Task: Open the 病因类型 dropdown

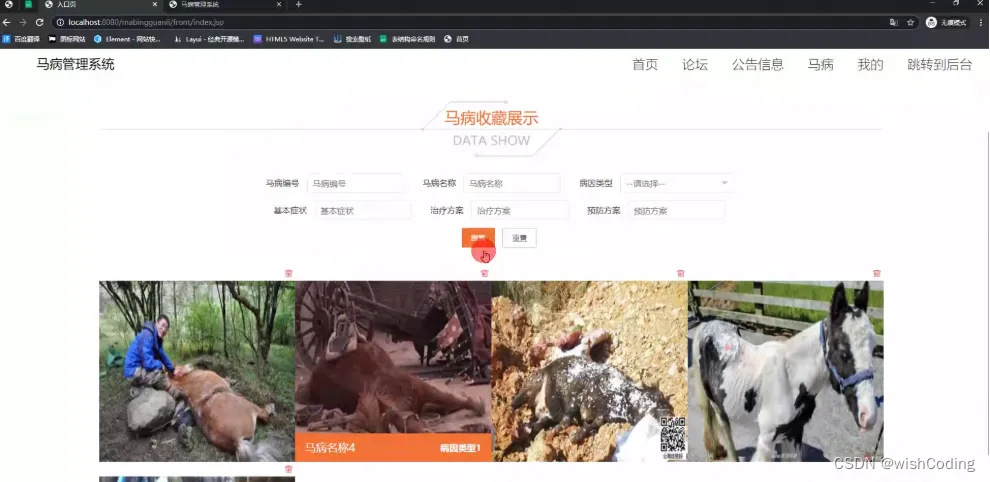Action: click(677, 183)
